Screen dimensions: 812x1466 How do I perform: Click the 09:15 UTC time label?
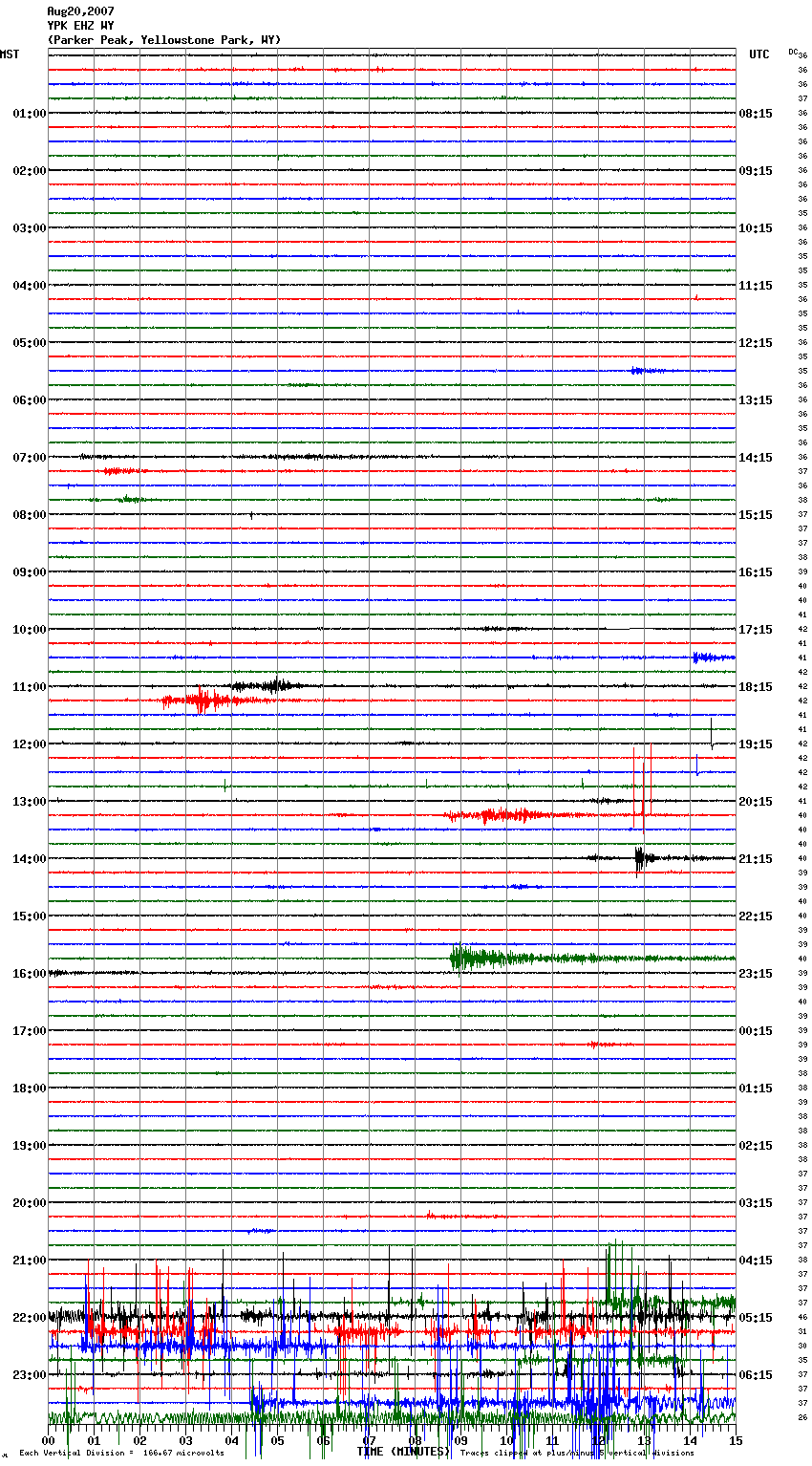click(x=756, y=171)
